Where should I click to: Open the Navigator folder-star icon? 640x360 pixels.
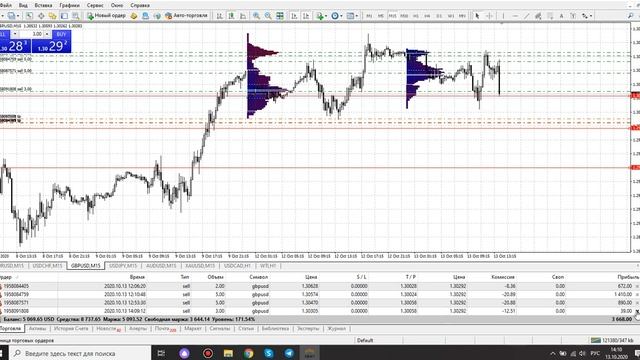pos(52,16)
